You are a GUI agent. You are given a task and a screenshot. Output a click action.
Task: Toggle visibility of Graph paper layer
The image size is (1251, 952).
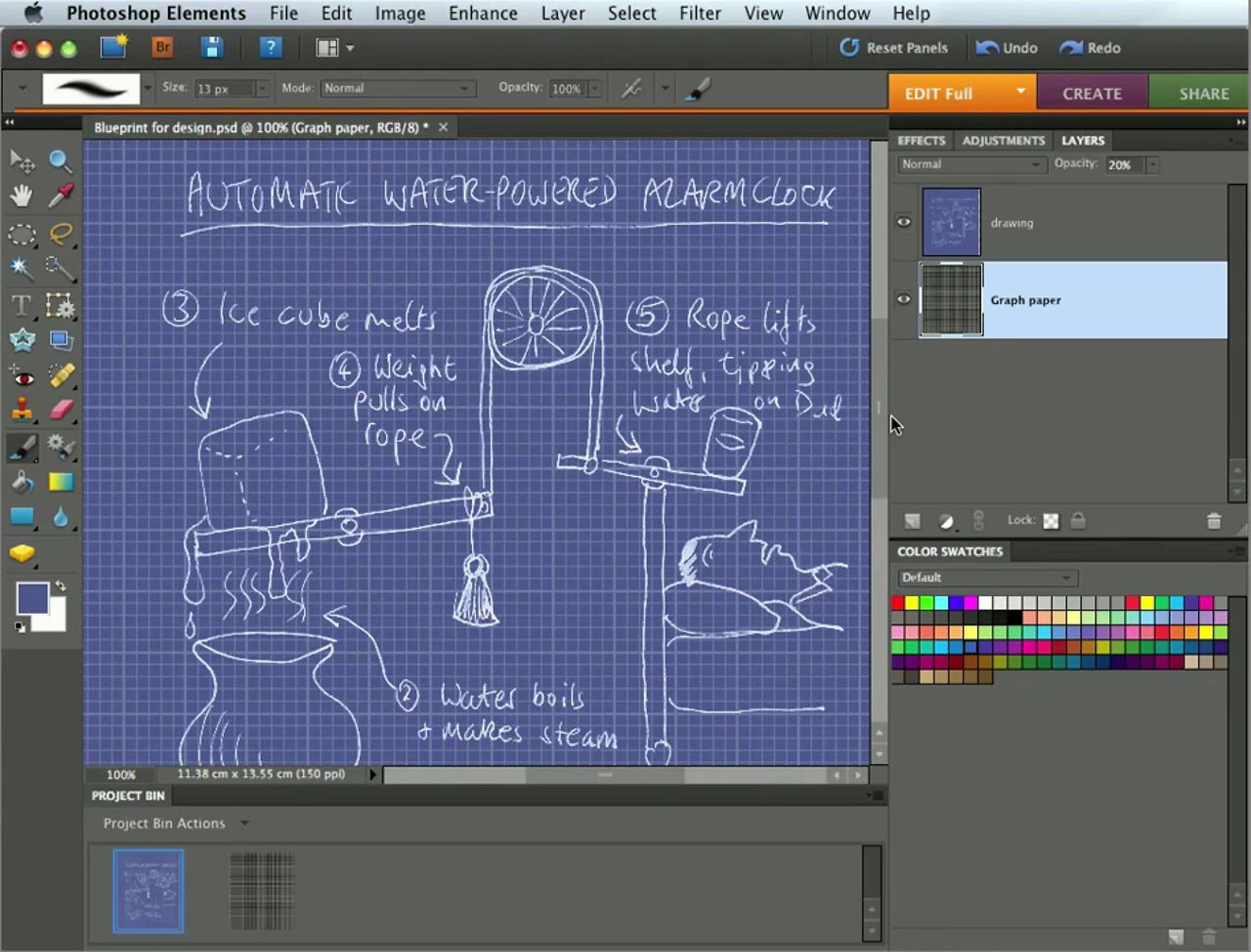coord(904,299)
